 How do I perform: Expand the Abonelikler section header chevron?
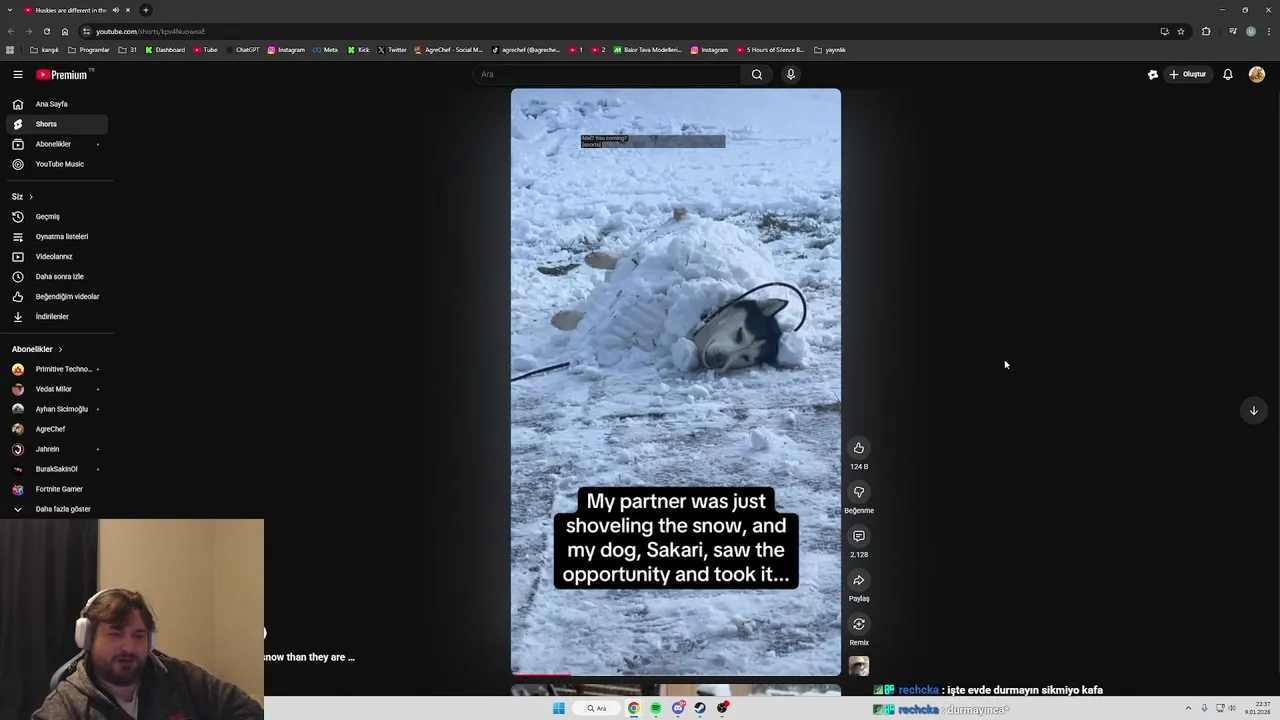[60, 349]
